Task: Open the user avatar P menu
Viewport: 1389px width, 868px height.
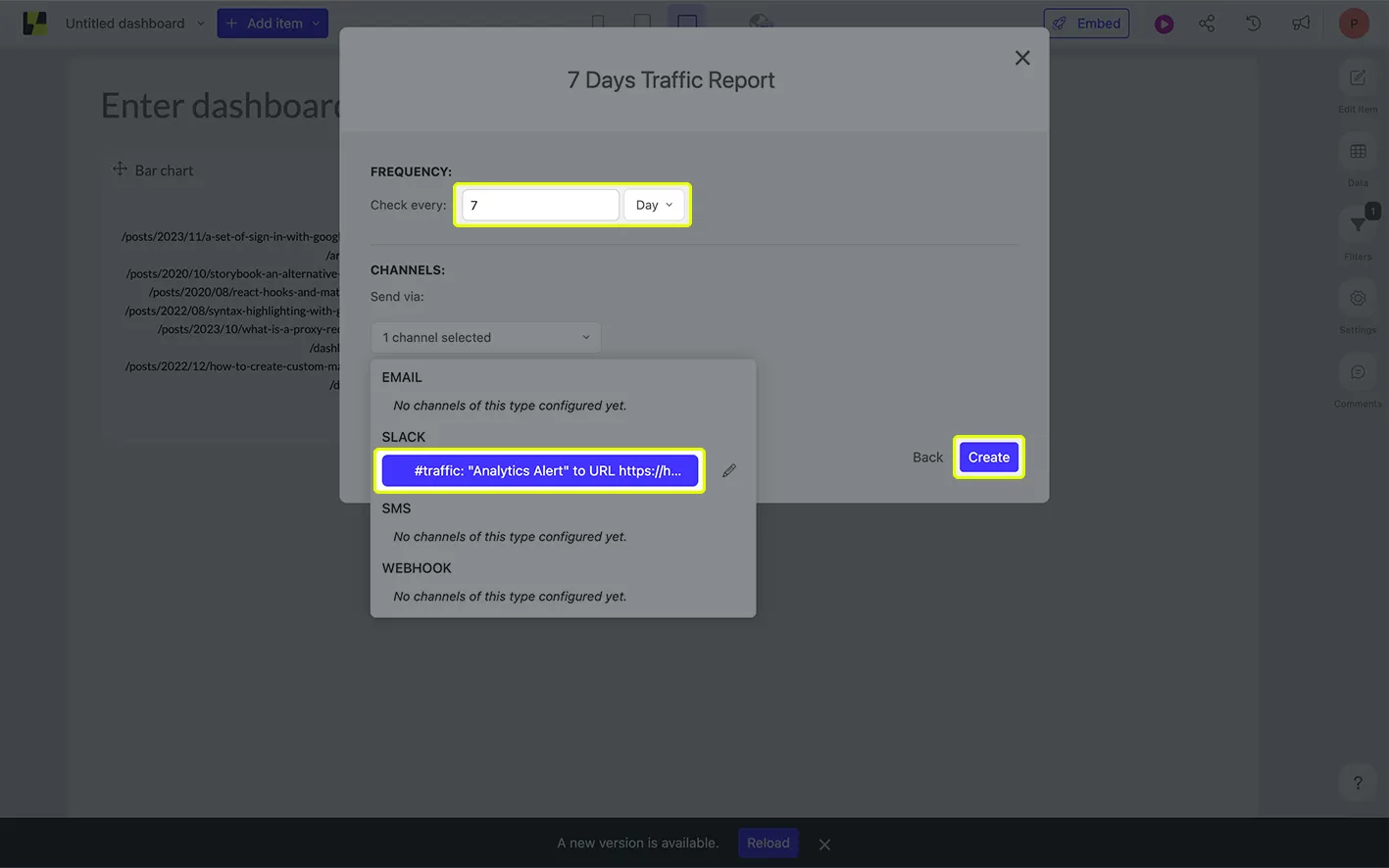Action: 1354,24
